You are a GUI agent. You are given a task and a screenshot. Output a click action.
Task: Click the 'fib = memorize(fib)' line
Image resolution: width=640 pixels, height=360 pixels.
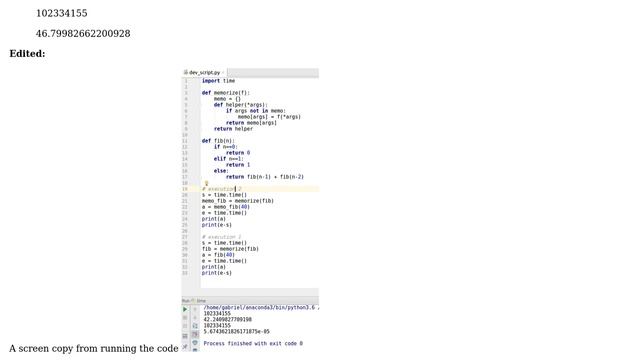coord(230,249)
